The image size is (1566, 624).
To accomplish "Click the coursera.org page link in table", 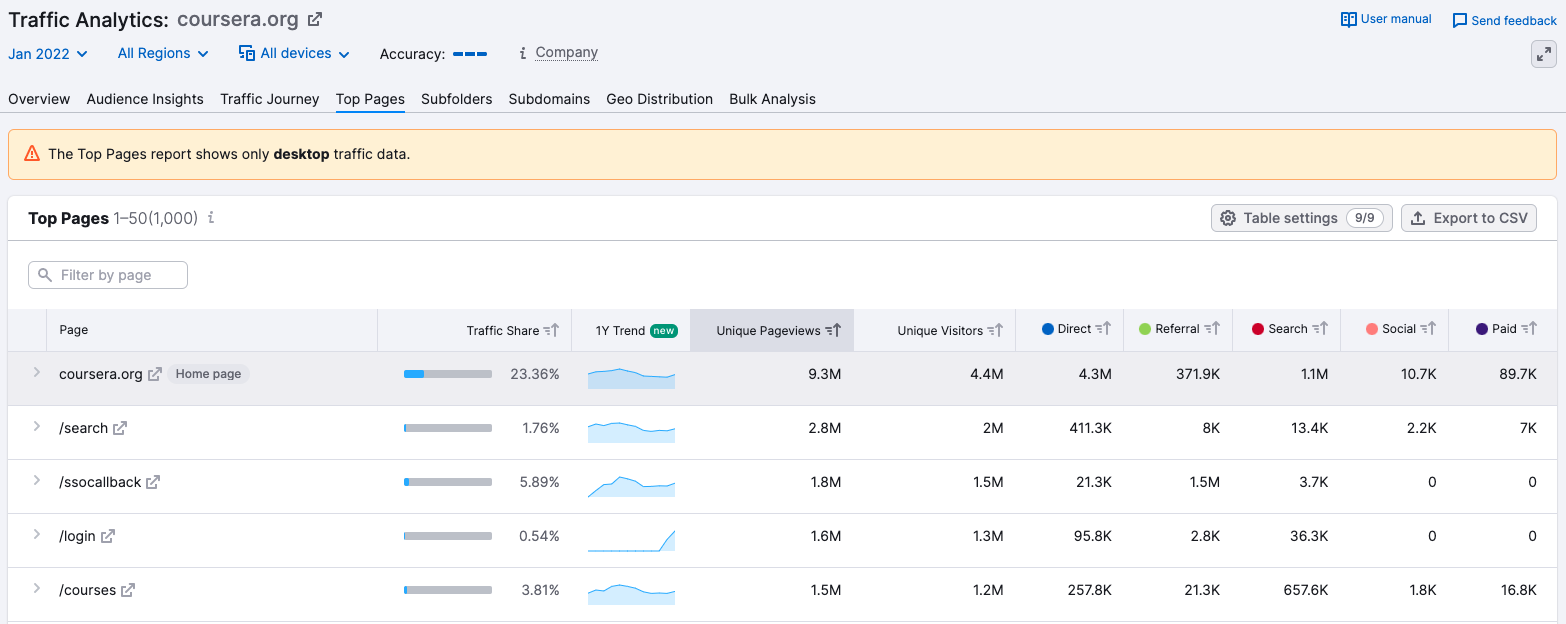I will [101, 374].
